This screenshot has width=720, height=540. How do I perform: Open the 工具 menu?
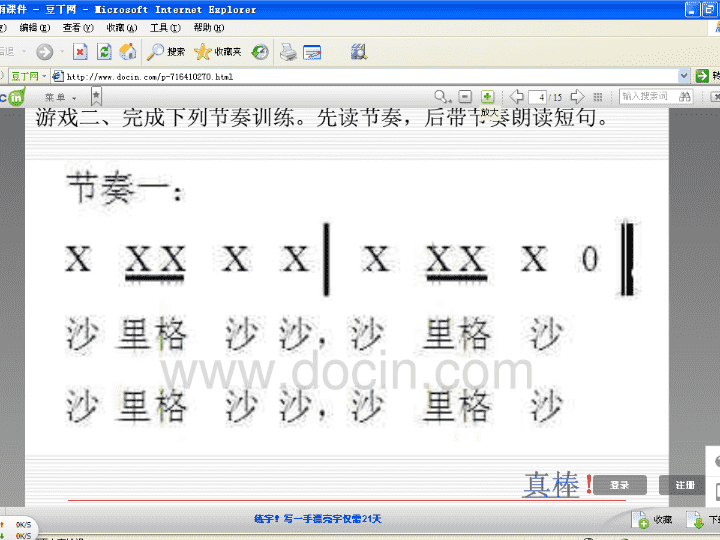(165, 28)
